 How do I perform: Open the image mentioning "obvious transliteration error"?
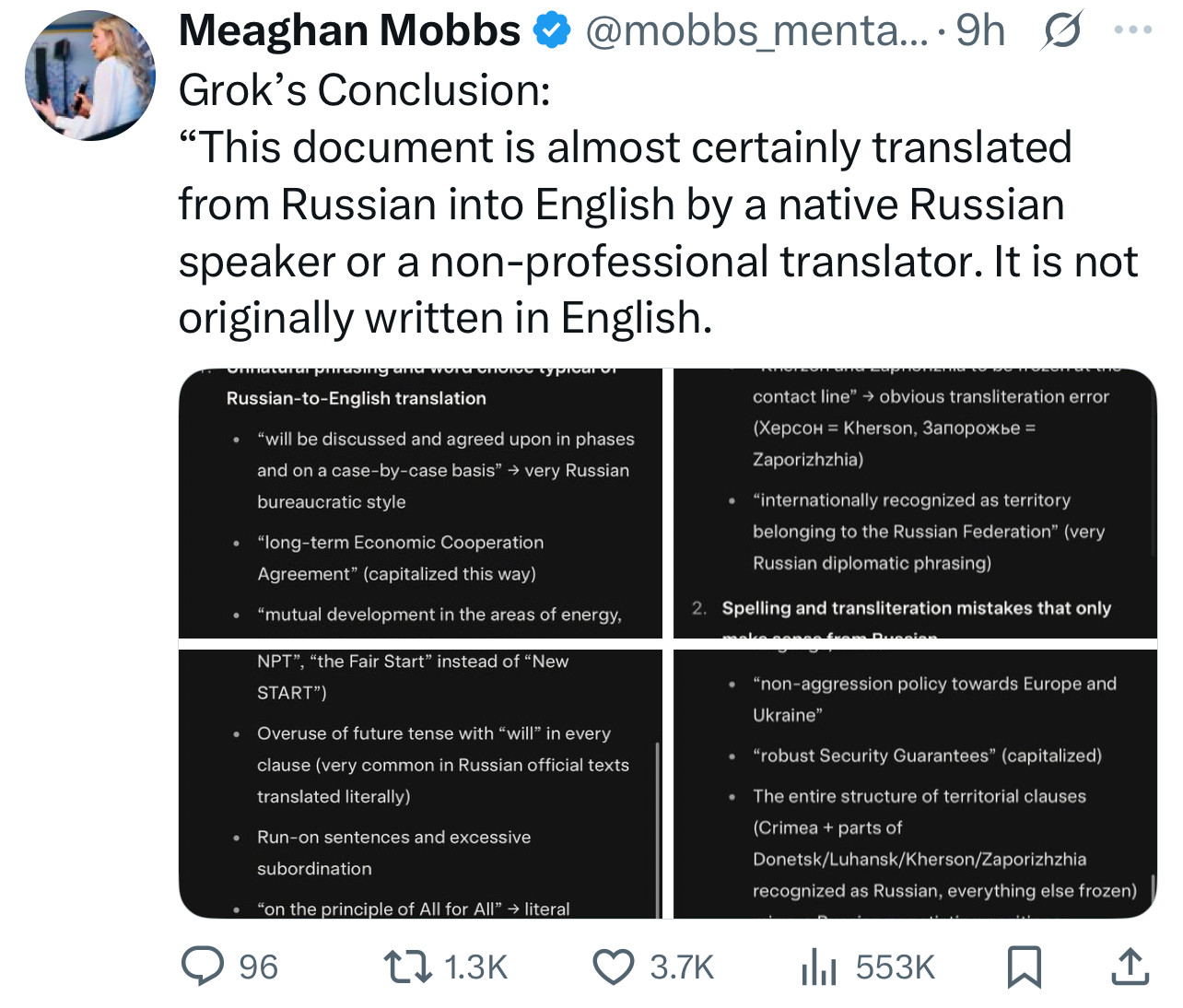pyautogui.click(x=915, y=503)
